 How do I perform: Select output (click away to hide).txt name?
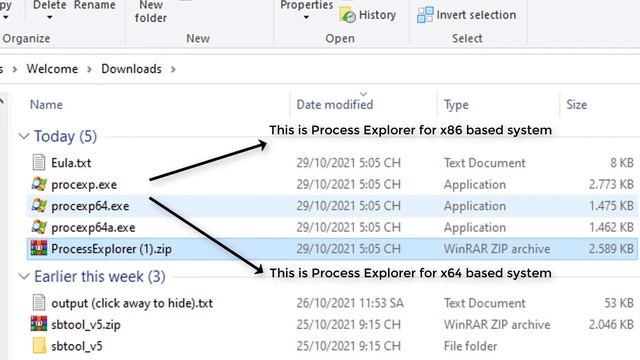coord(132,303)
